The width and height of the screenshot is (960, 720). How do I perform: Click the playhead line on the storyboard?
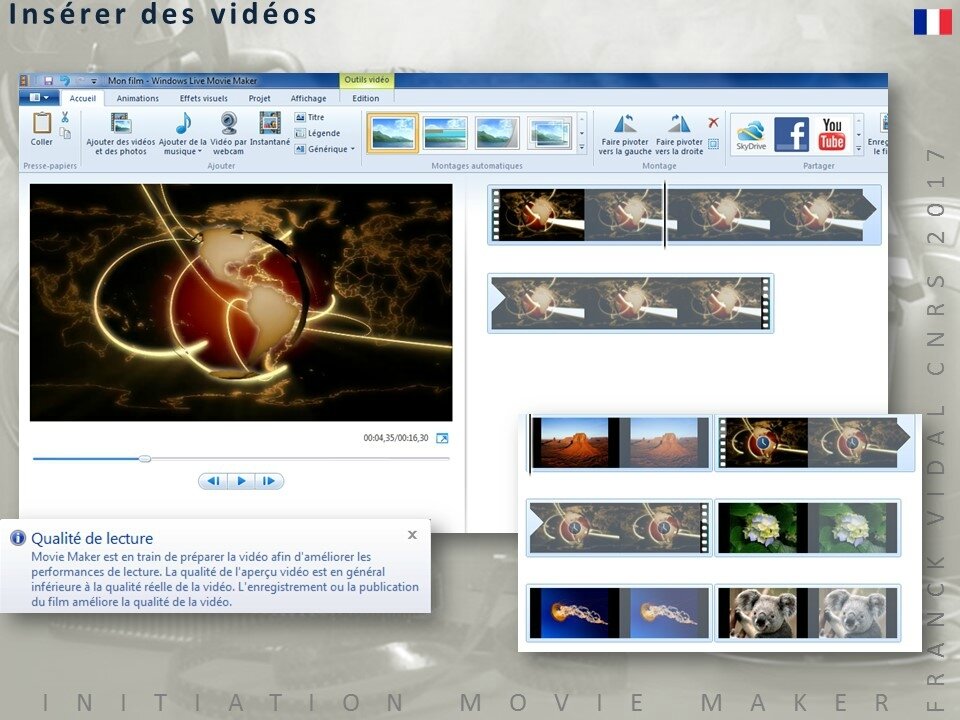tap(664, 214)
